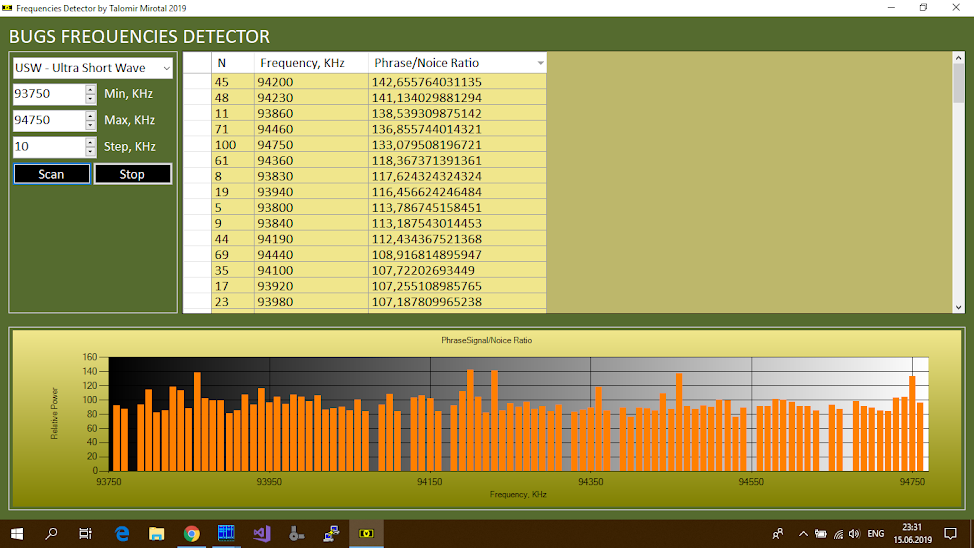
Task: Increase Min KHz value with up spinner arrow
Action: pyautogui.click(x=91, y=89)
